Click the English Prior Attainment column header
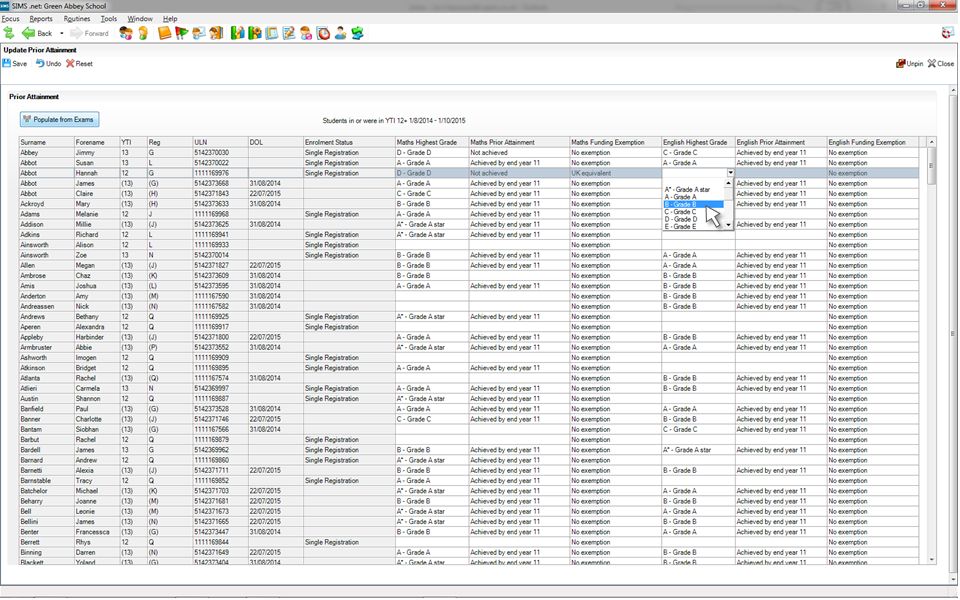This screenshot has height=600, width=960. coord(781,142)
